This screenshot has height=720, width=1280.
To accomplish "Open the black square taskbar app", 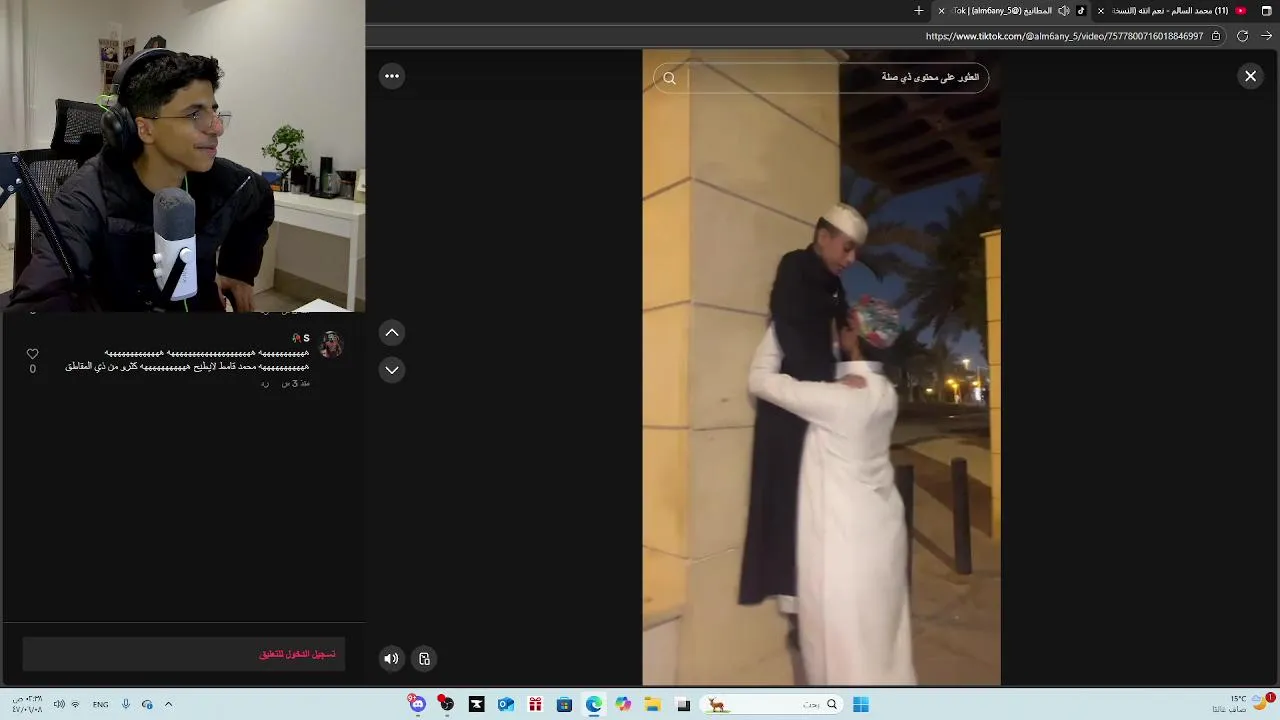I will coord(683,704).
